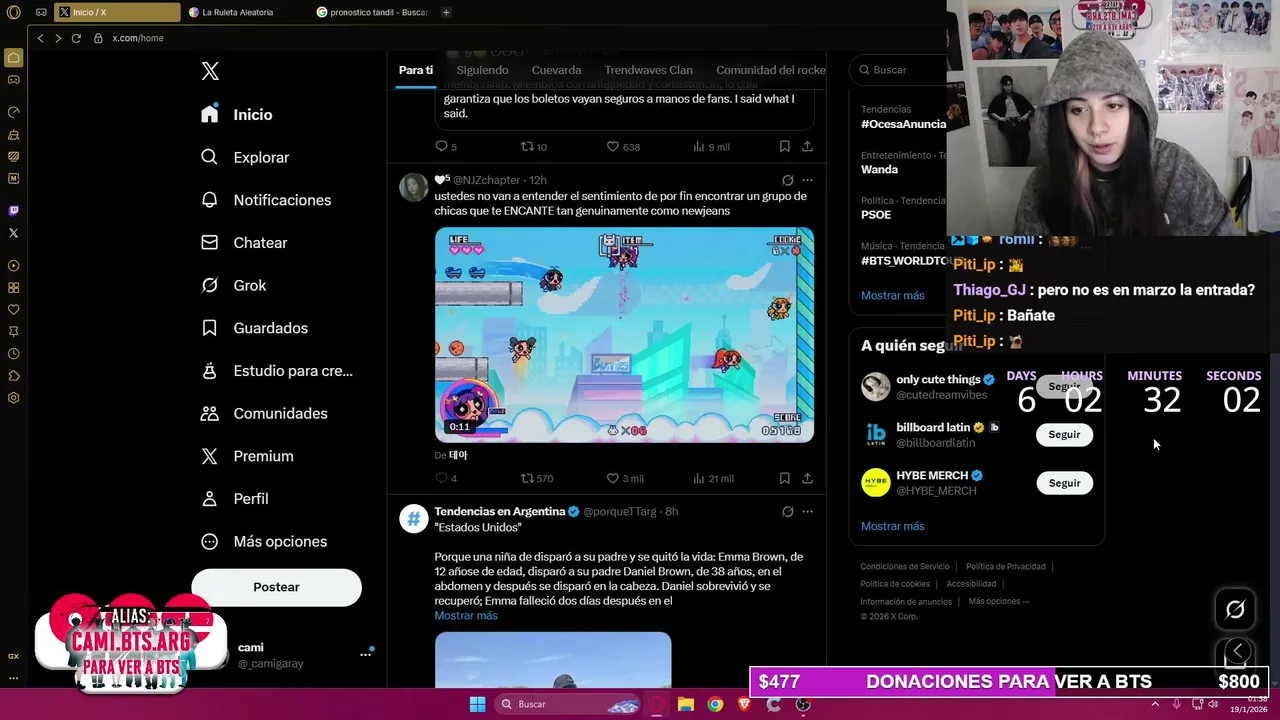Open more options menu on NJZchapter post

tap(807, 180)
